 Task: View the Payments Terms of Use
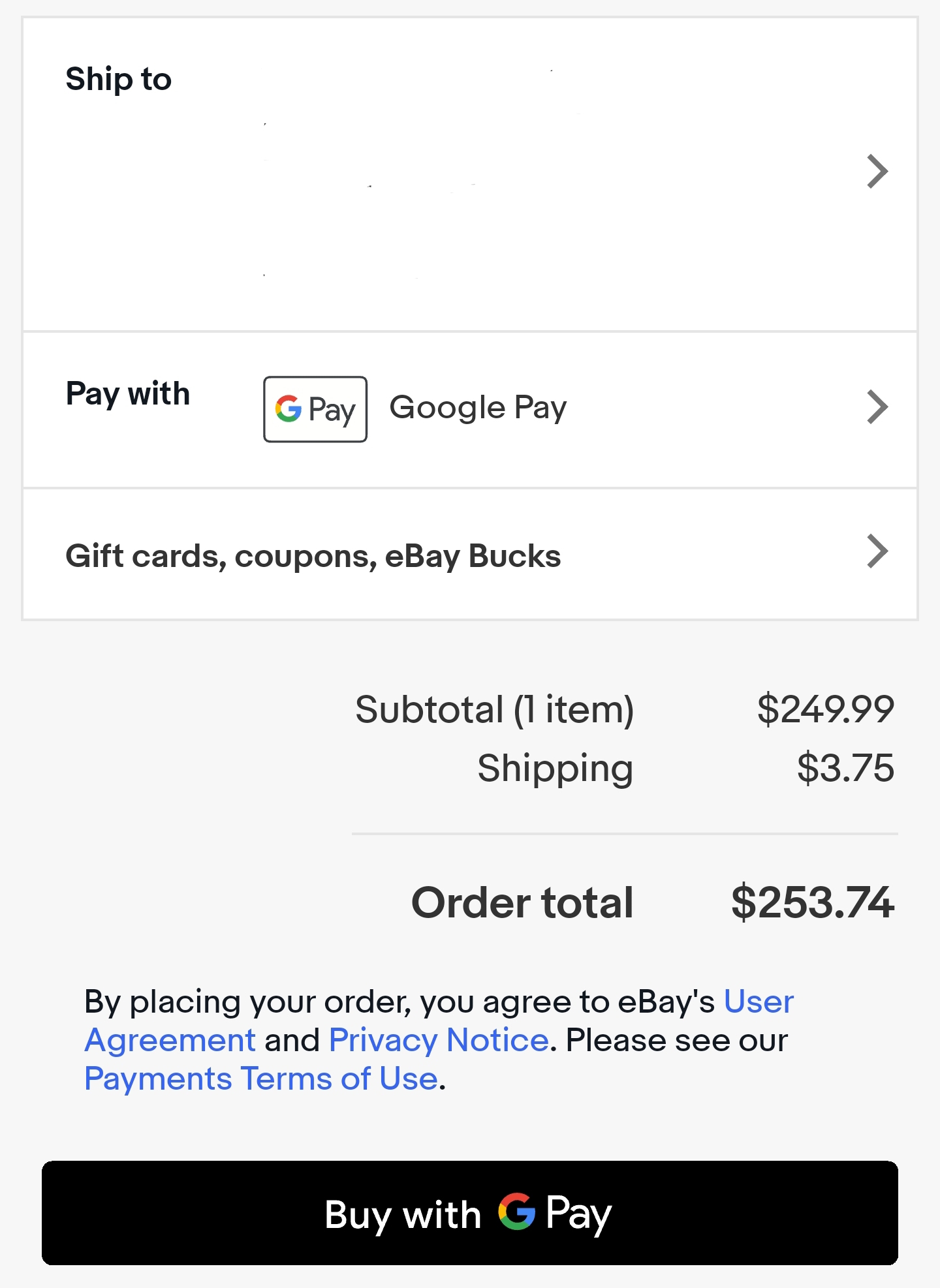click(260, 1079)
